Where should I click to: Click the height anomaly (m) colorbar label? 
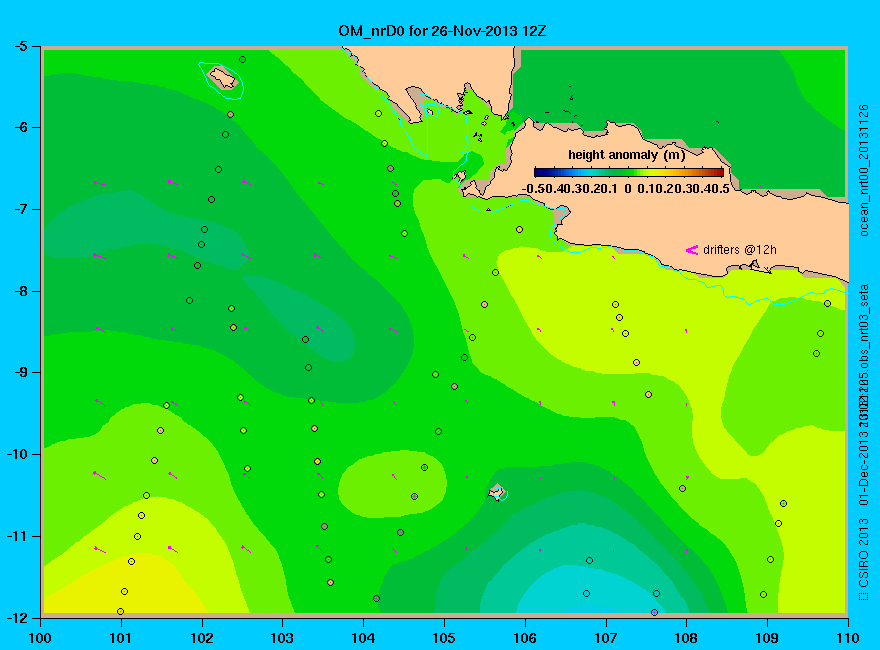tap(626, 155)
